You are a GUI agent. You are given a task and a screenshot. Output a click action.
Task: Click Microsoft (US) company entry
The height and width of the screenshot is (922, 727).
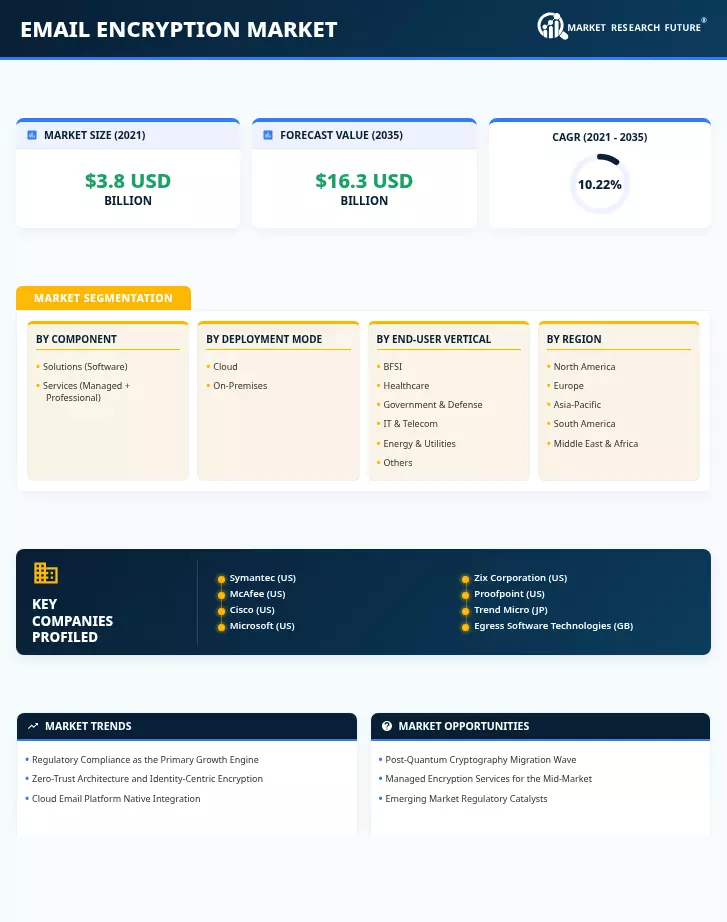(262, 626)
